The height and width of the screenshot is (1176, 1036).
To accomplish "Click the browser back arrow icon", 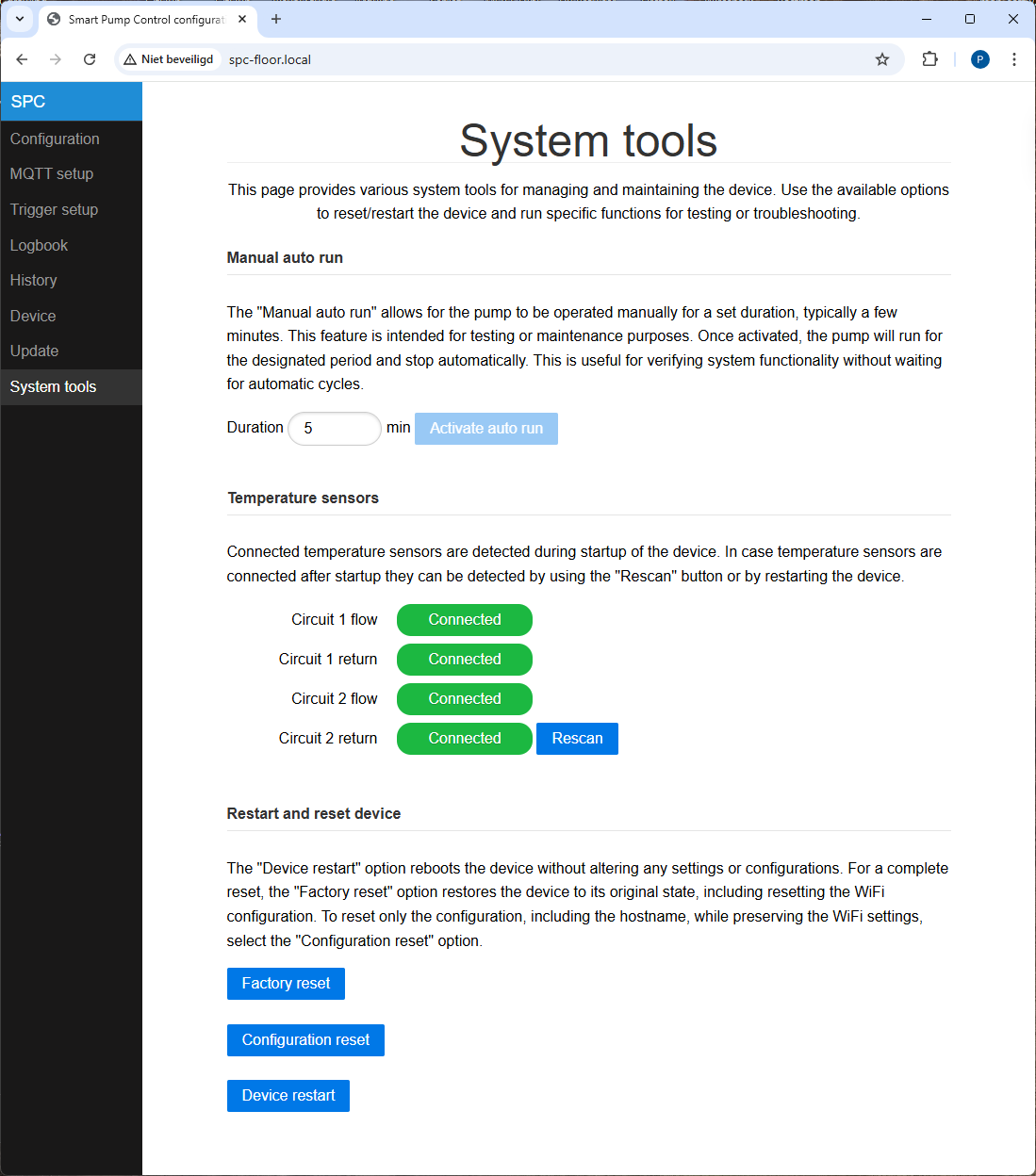I will (22, 59).
